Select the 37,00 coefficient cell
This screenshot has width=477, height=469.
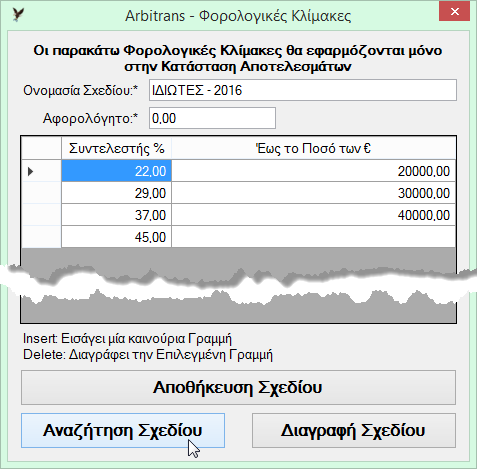[116, 215]
